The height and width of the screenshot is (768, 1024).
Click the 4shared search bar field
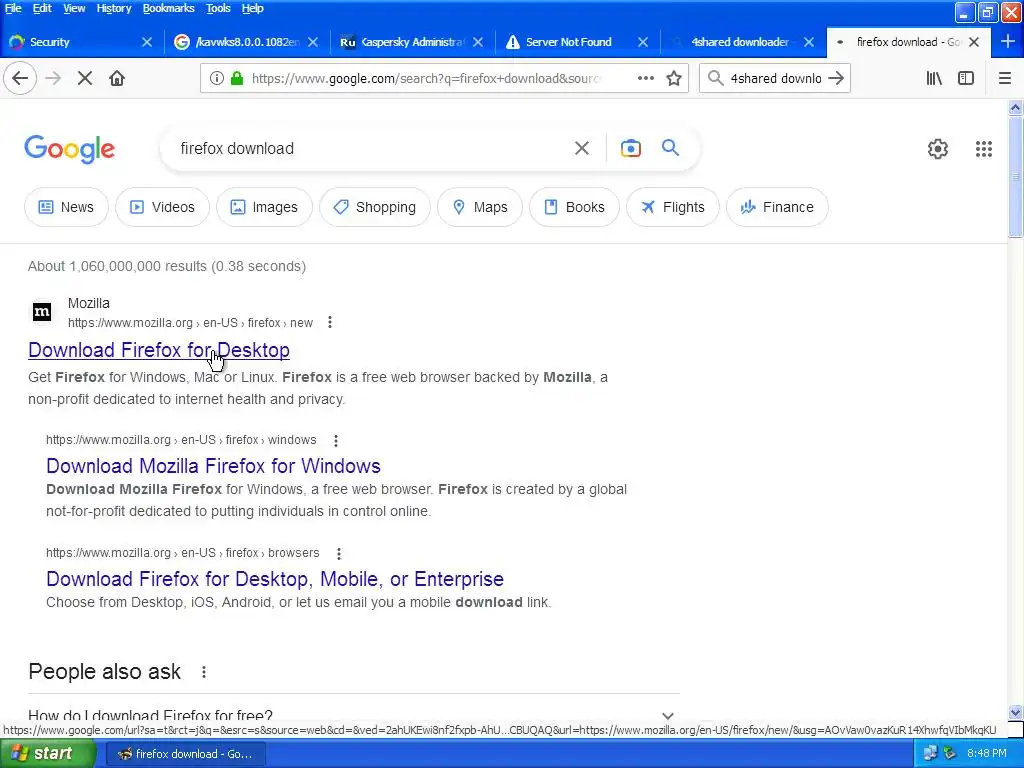tap(776, 78)
